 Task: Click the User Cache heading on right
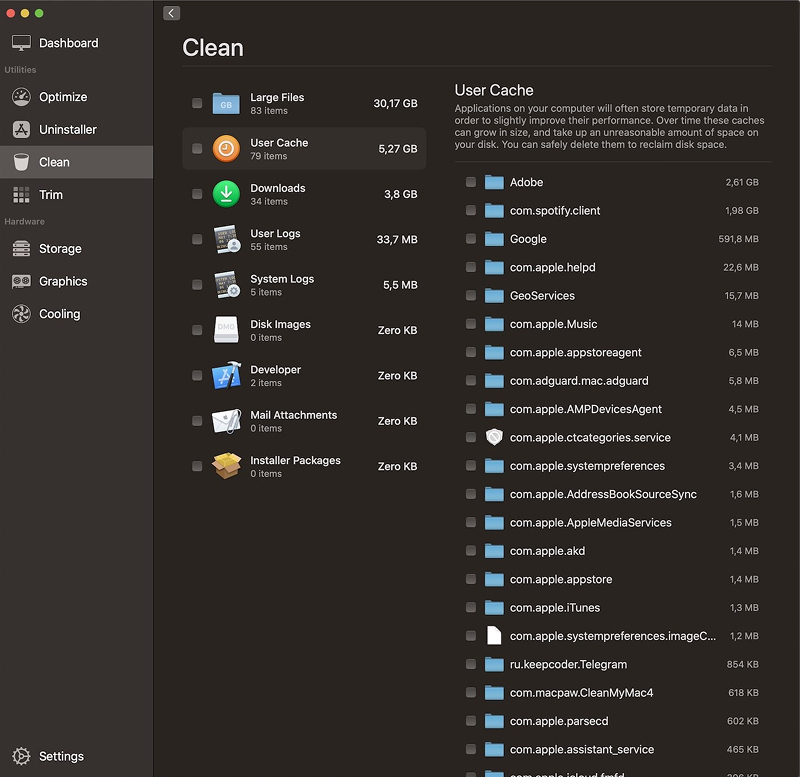(x=494, y=90)
